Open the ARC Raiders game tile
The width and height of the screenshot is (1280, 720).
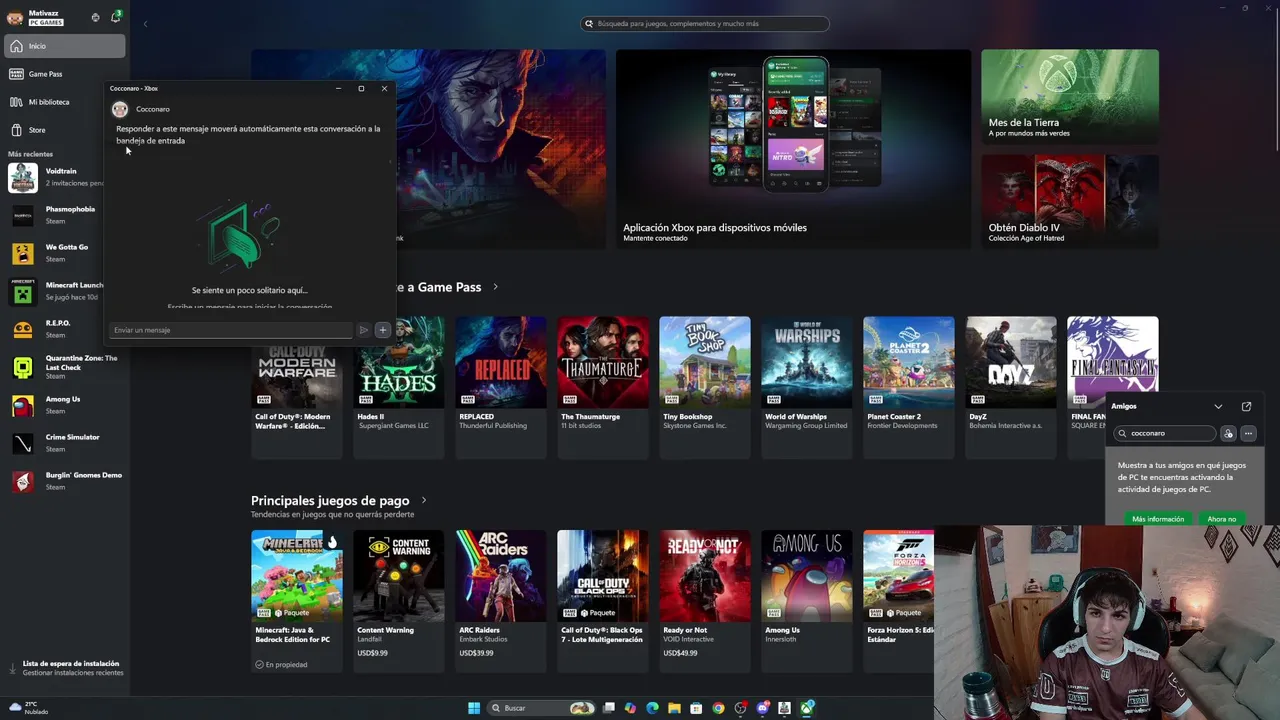[501, 600]
